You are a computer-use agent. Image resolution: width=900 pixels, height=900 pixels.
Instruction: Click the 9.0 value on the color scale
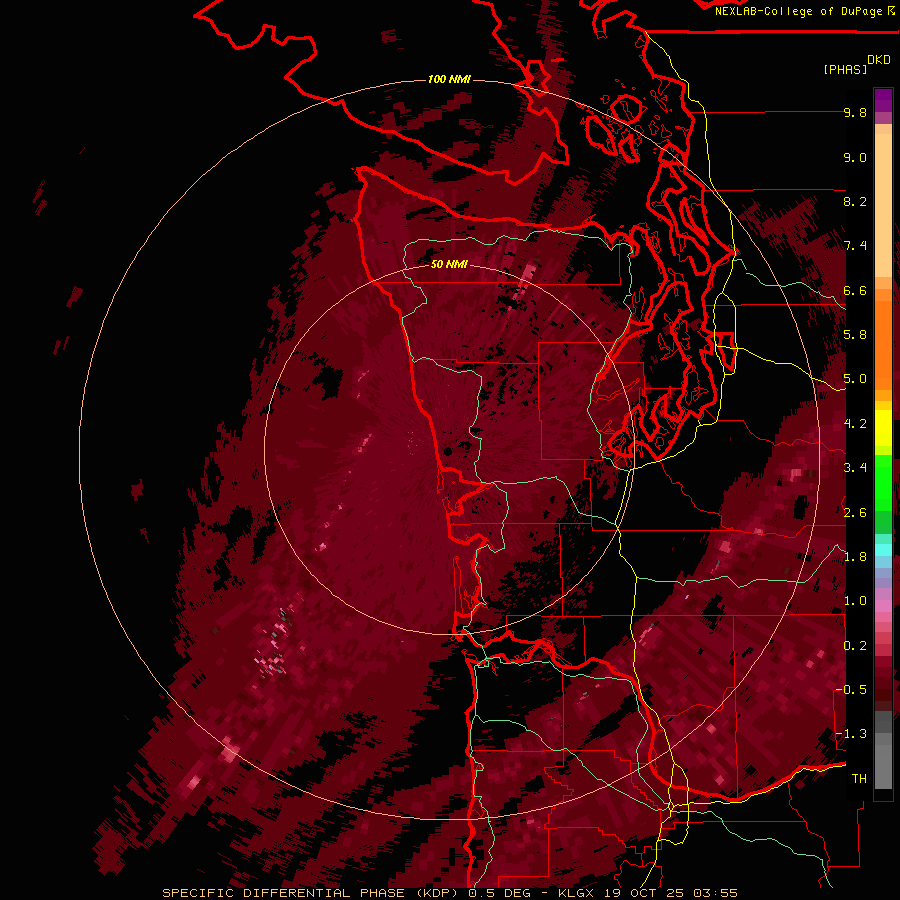(855, 157)
